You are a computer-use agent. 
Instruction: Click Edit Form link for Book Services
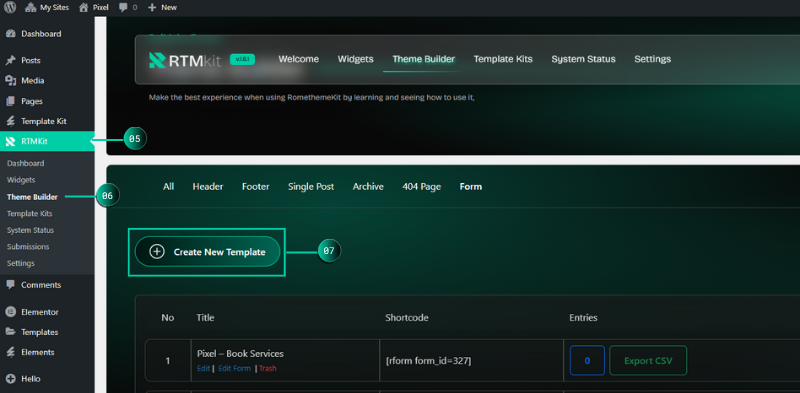tap(234, 369)
